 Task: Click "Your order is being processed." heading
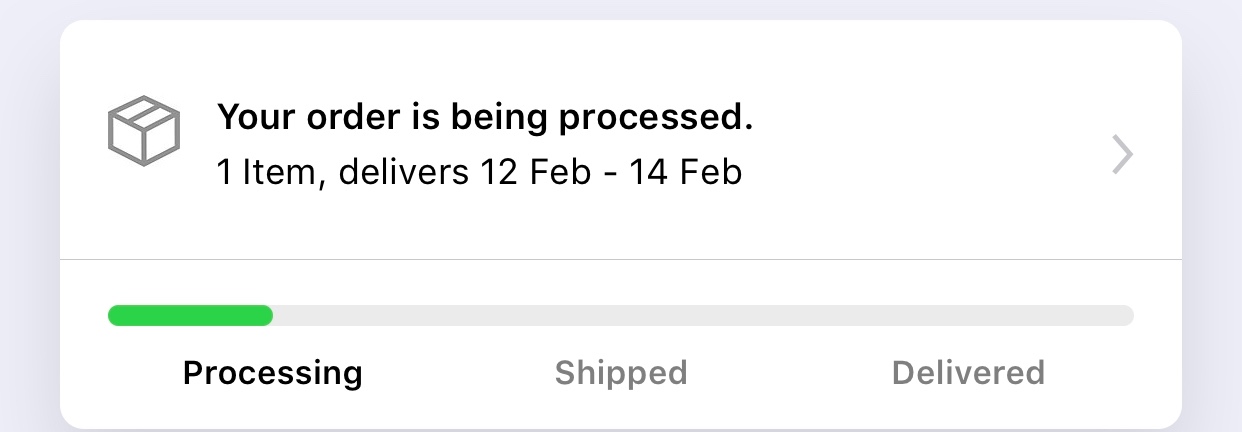[x=484, y=119]
